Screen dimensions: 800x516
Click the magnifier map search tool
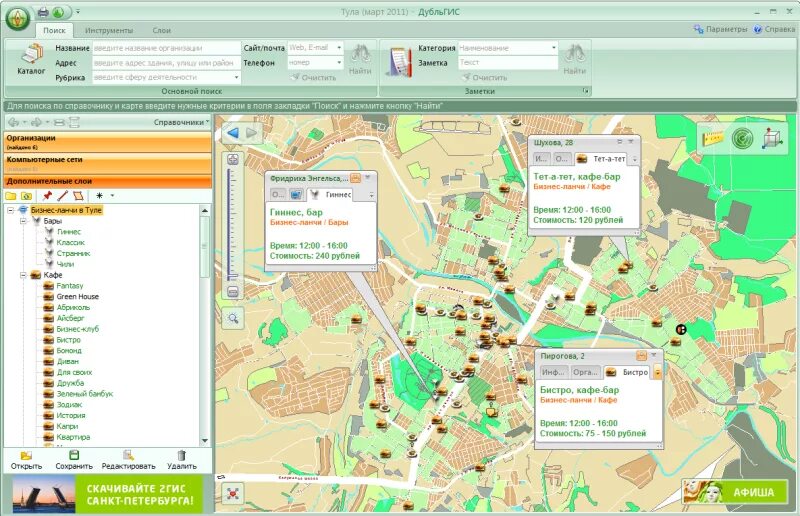(x=233, y=318)
